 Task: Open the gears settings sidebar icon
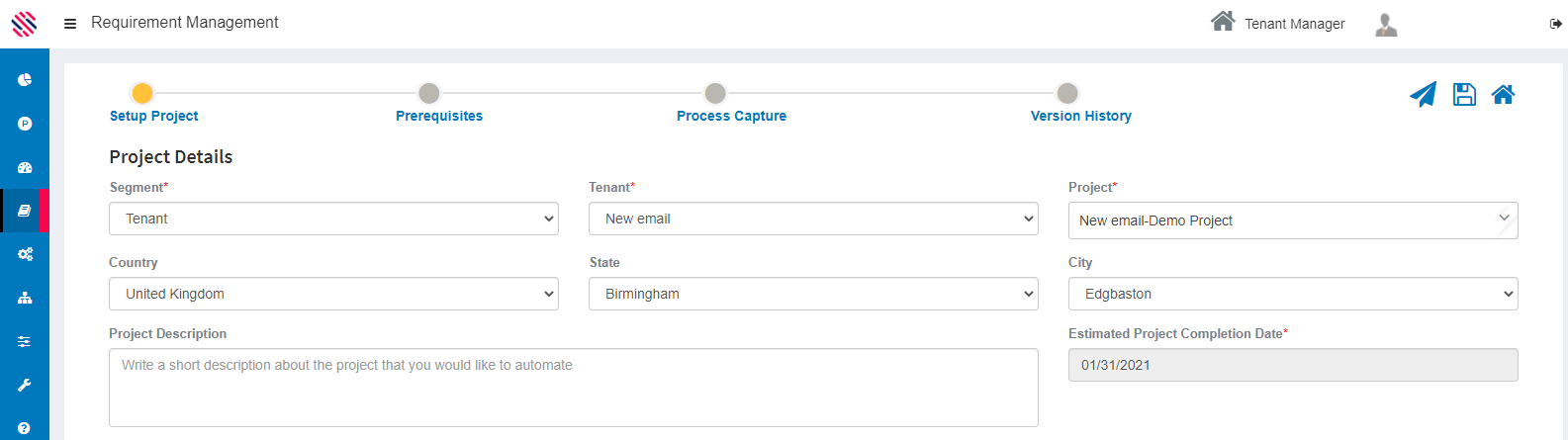click(x=25, y=254)
